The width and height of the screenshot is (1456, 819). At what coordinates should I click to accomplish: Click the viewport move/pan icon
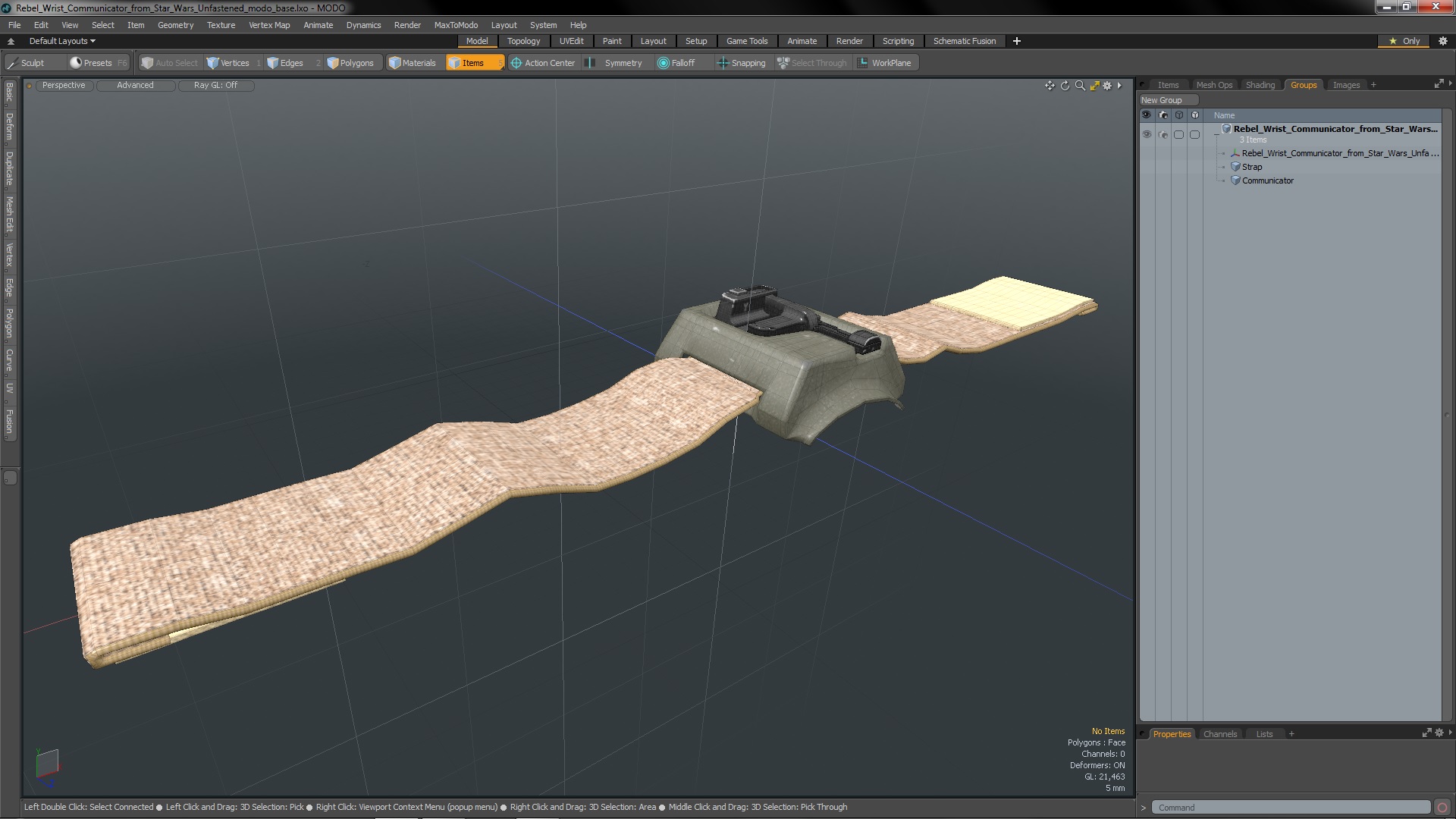1050,86
